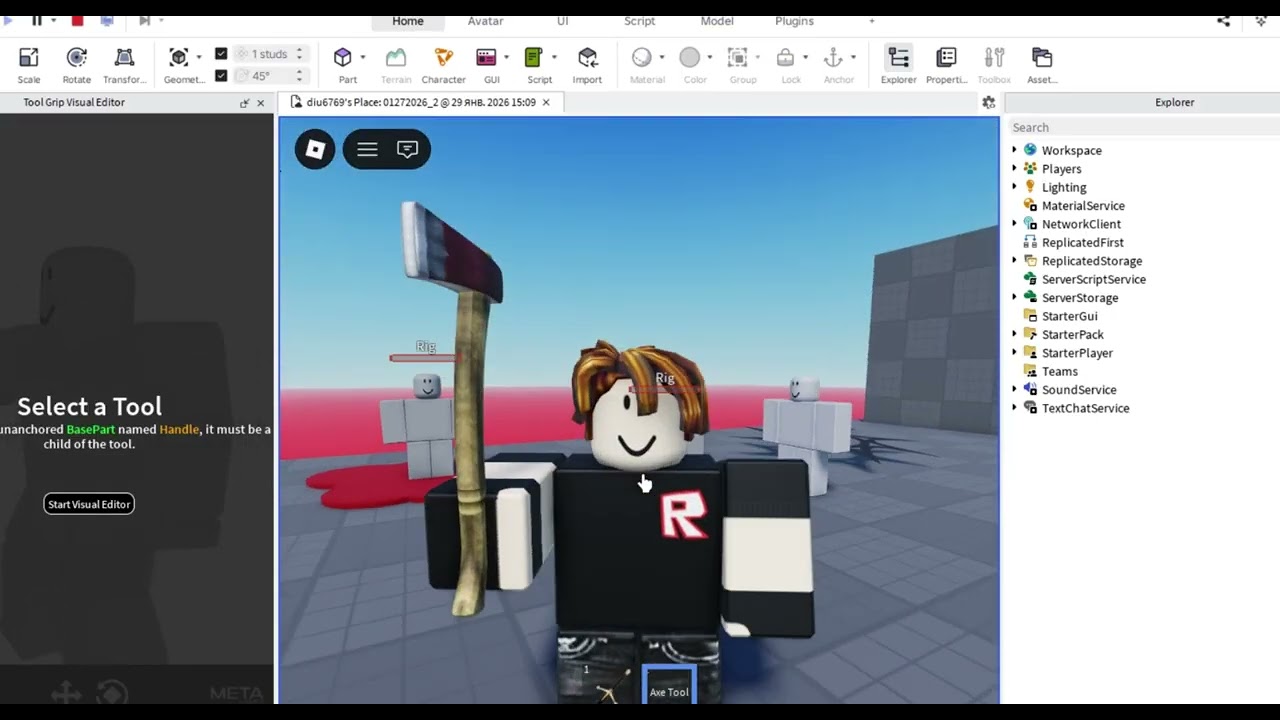The image size is (1280, 720).
Task: Switch to the Plugins ribbon tab
Action: pyautogui.click(x=794, y=21)
